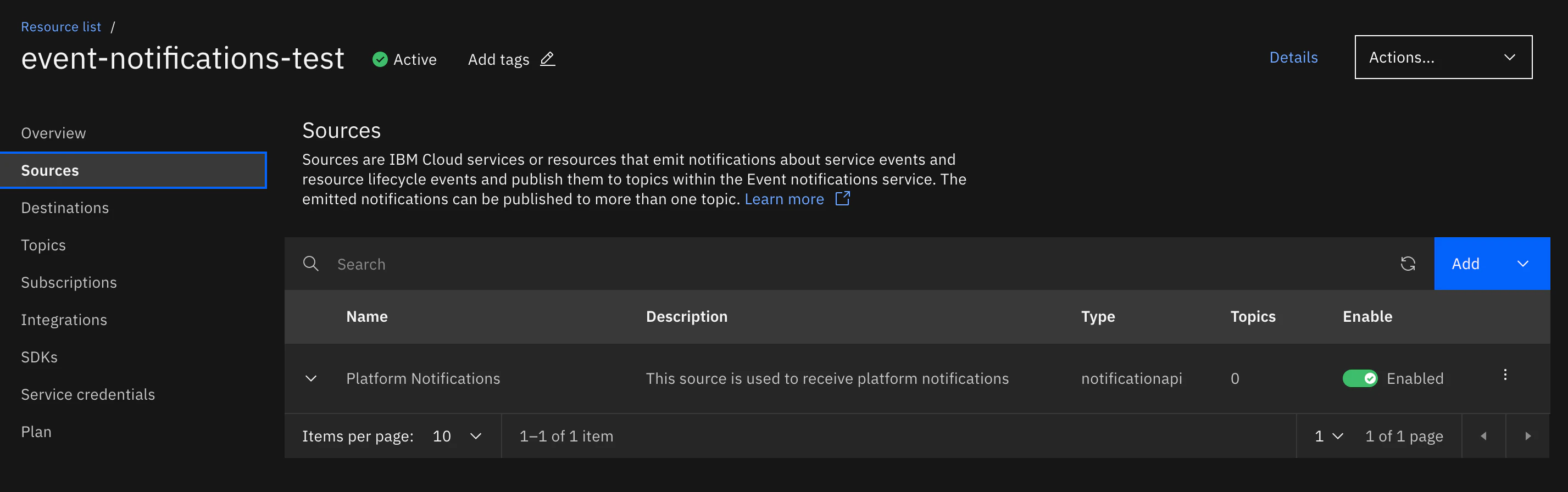Click the edit tags pencil icon
This screenshot has height=492, width=1568.
click(547, 59)
